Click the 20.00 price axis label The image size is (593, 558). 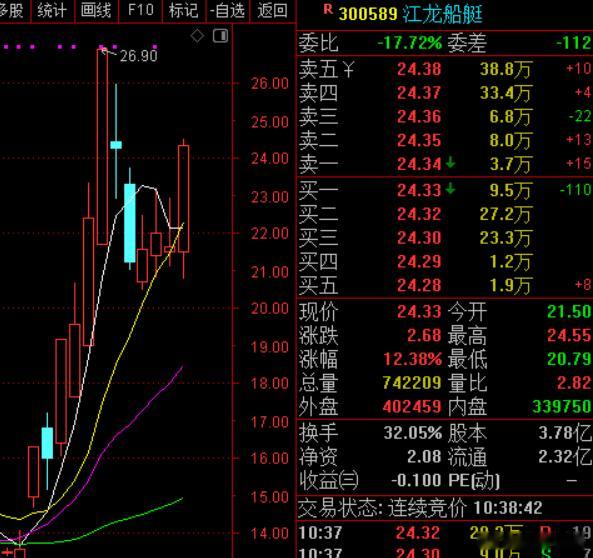270,309
